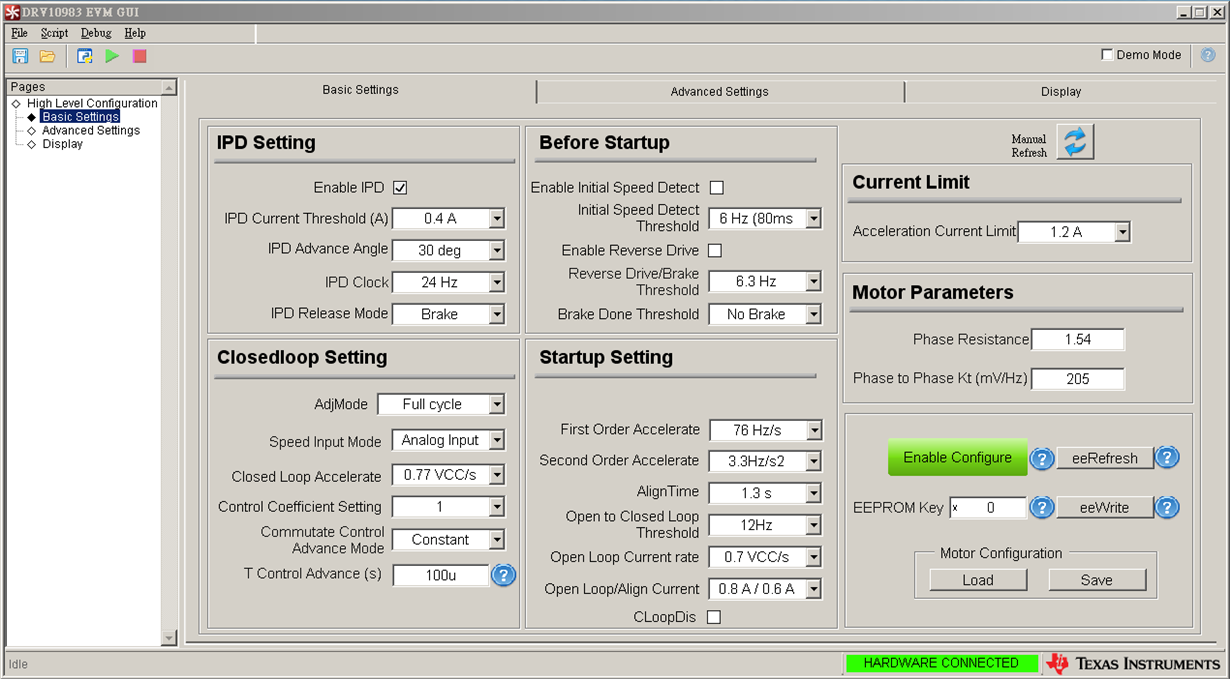
Task: Open IPD Current Threshold dropdown
Action: coord(497,219)
